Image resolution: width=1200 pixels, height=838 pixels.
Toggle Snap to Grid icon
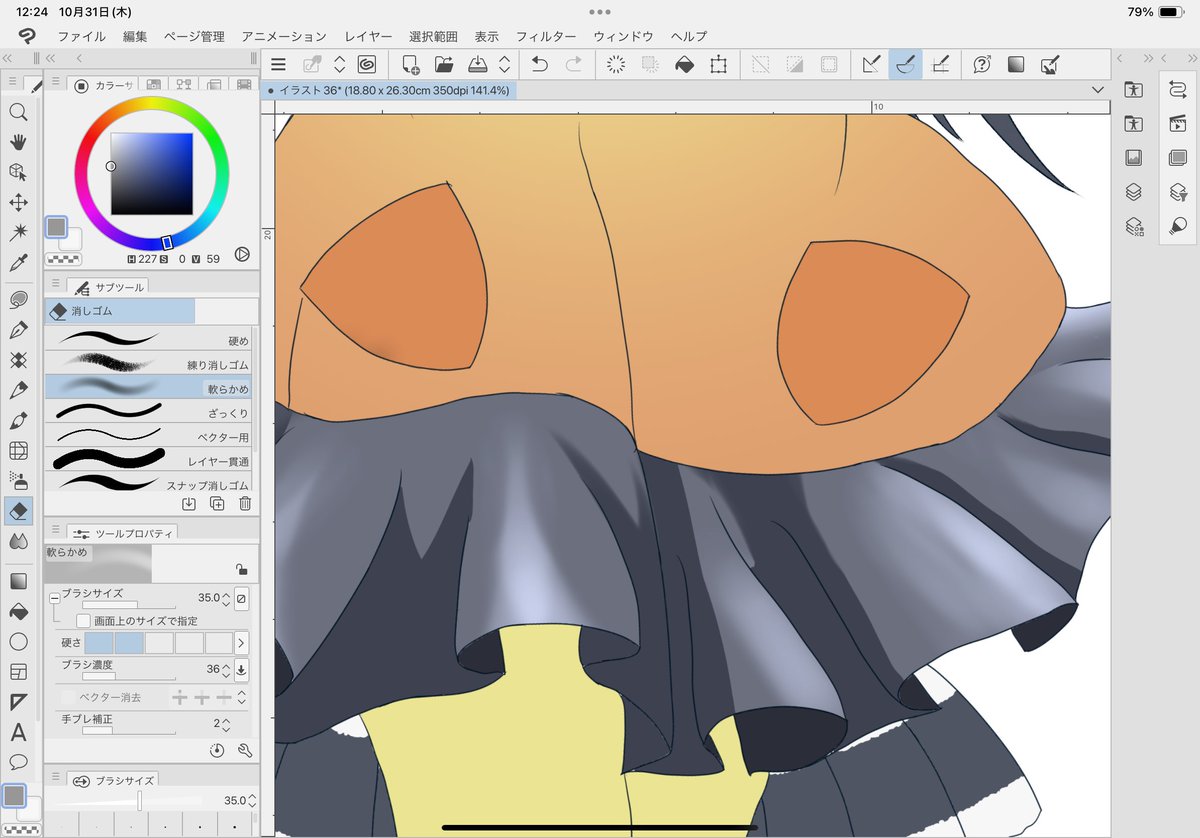pyautogui.click(x=940, y=64)
